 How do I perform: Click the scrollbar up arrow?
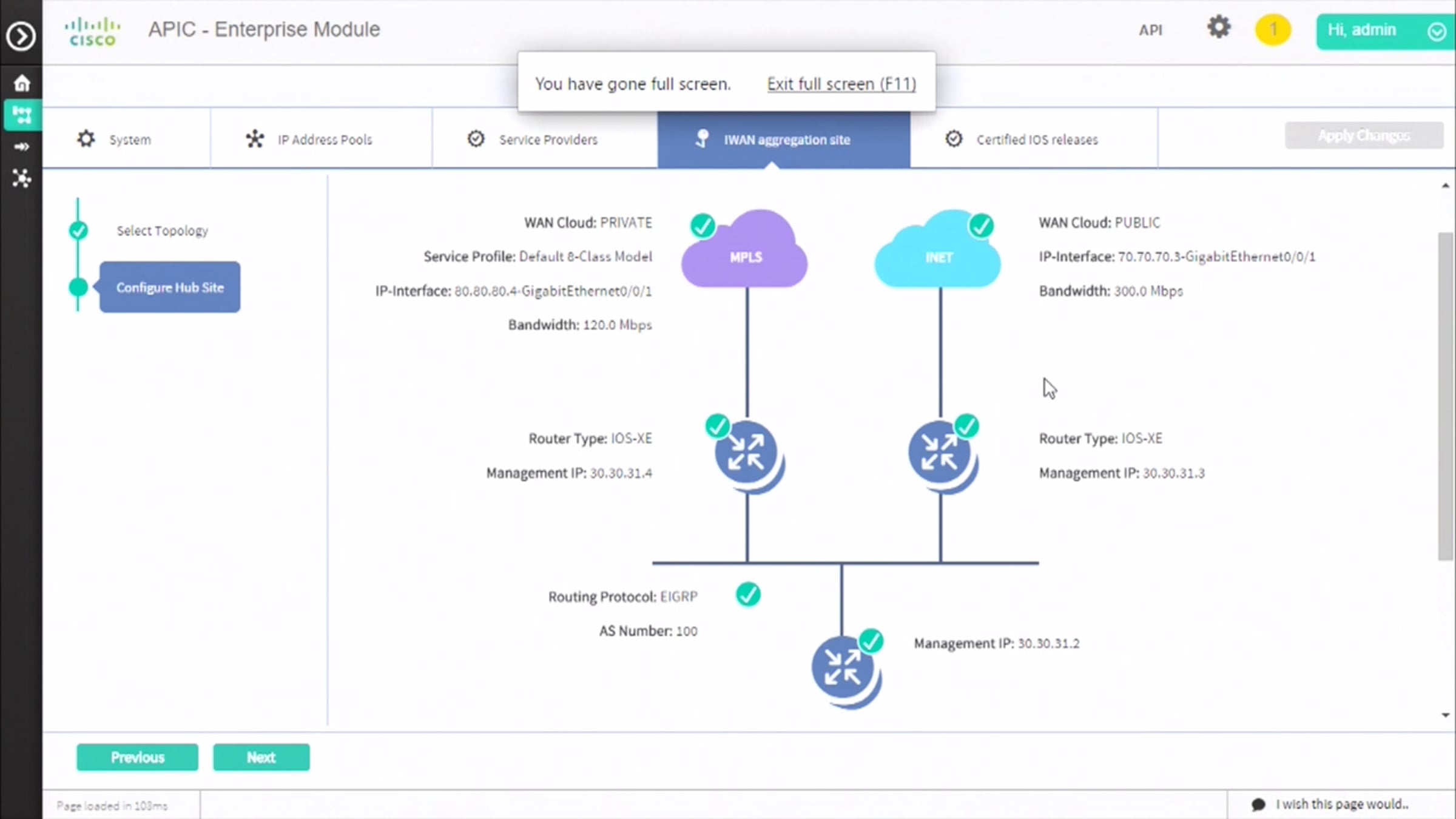pyautogui.click(x=1446, y=186)
